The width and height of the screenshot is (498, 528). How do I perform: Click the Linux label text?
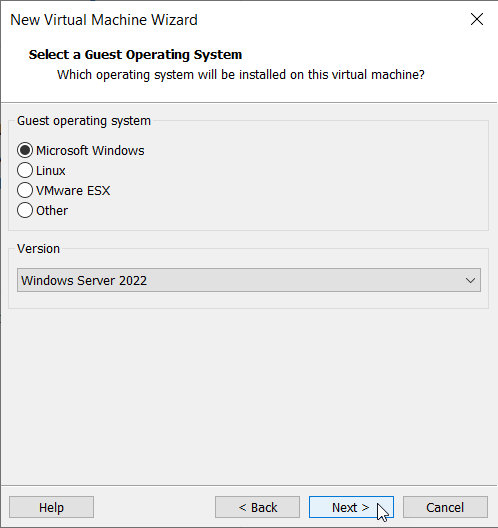(51, 171)
